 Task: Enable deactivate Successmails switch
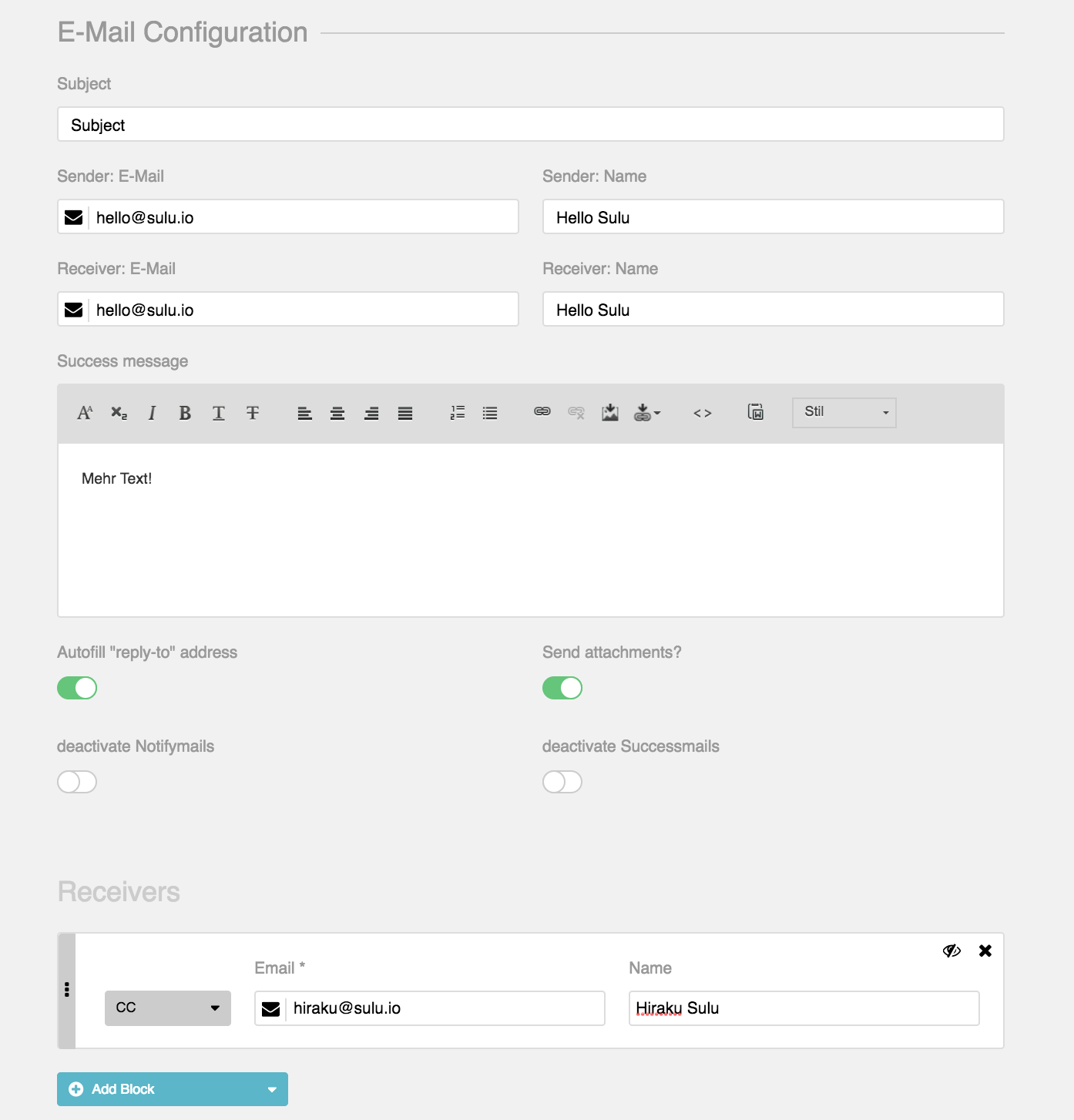point(562,782)
